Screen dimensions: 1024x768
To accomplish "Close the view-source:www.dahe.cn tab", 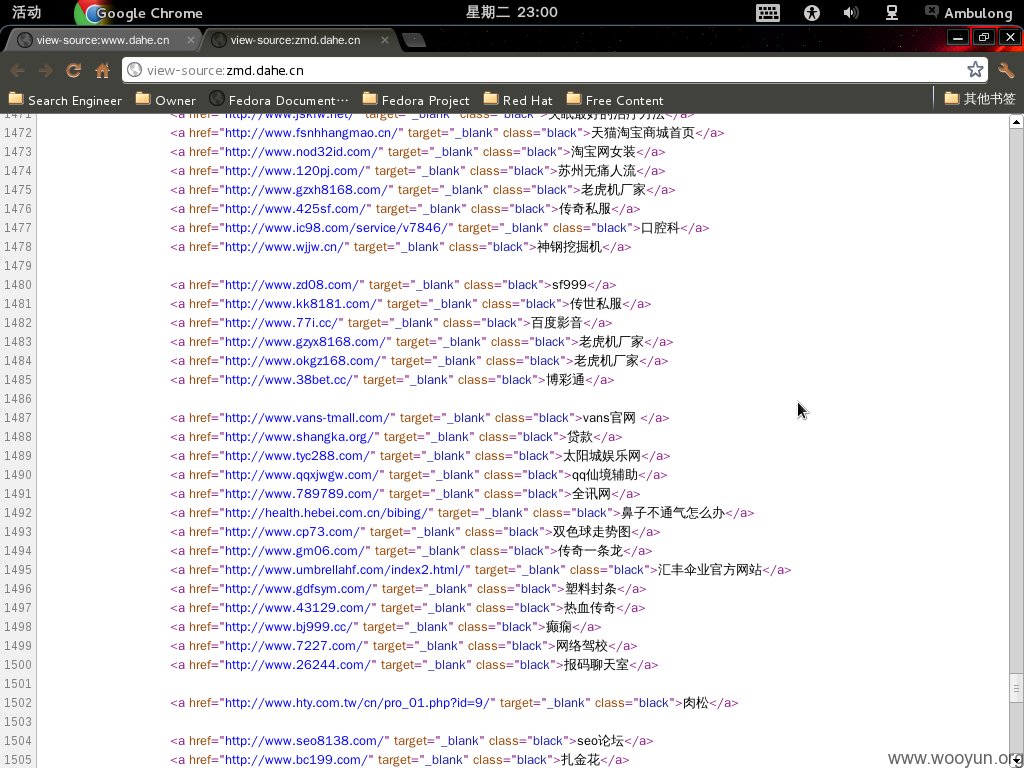I will [x=191, y=40].
